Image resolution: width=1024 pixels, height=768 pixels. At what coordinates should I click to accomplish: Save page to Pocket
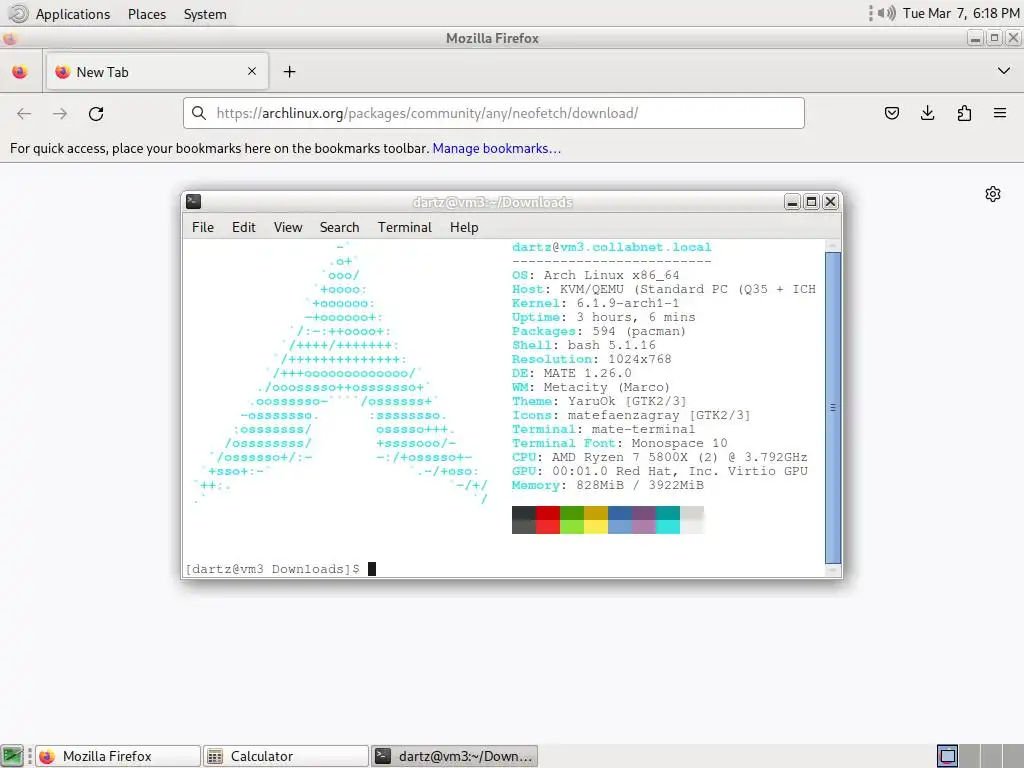(891, 113)
